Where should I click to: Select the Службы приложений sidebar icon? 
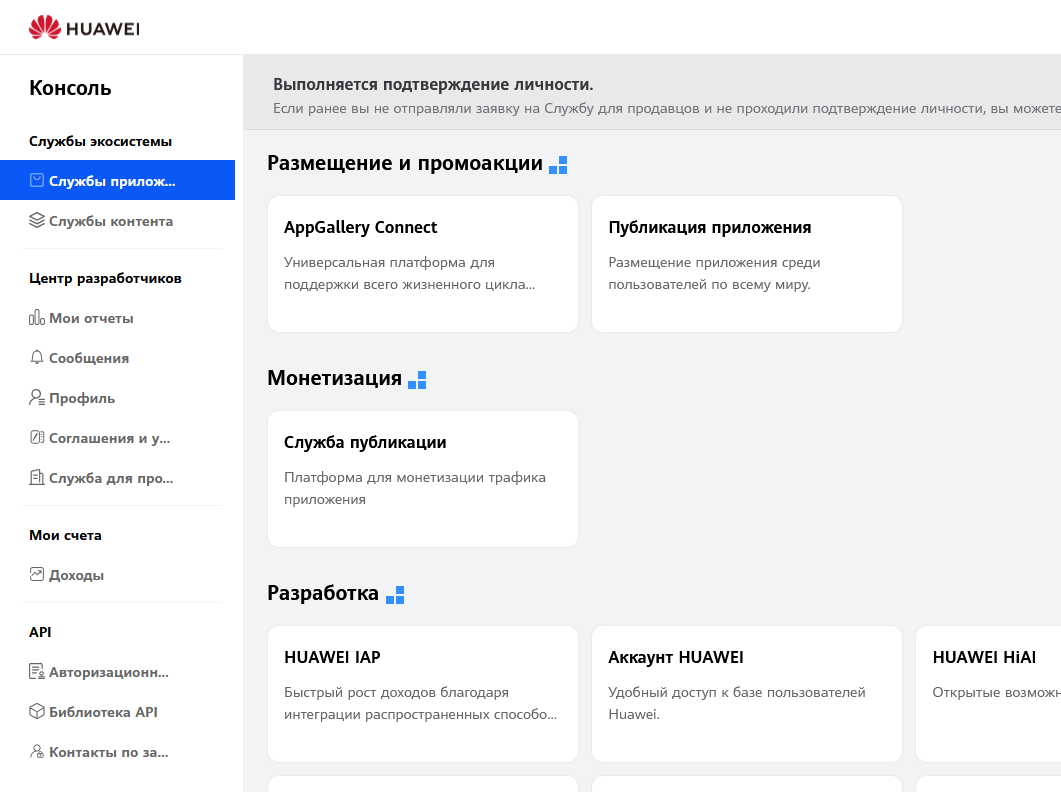(37, 180)
